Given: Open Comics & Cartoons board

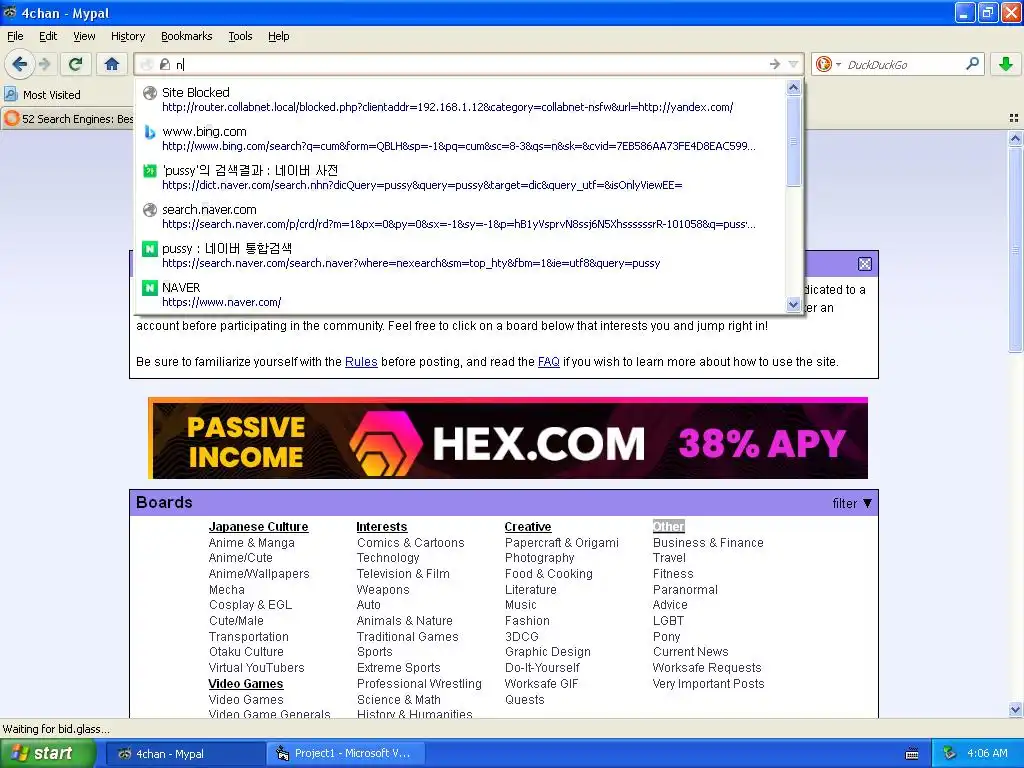Looking at the screenshot, I should click(x=411, y=543).
